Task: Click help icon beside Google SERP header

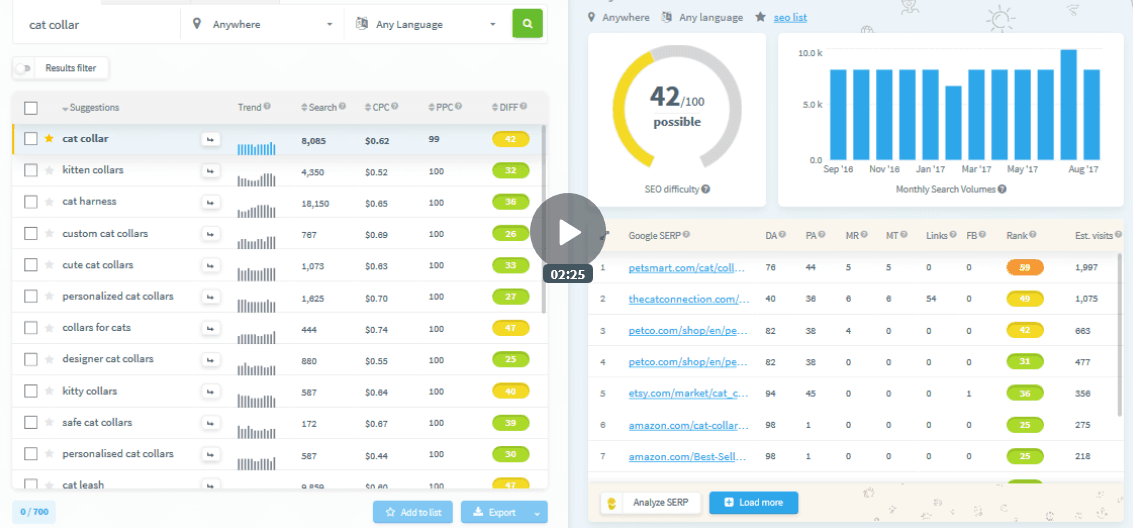Action: point(686,235)
